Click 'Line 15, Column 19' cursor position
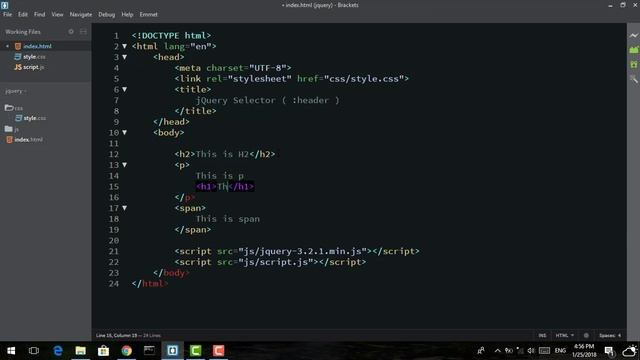 [117, 336]
